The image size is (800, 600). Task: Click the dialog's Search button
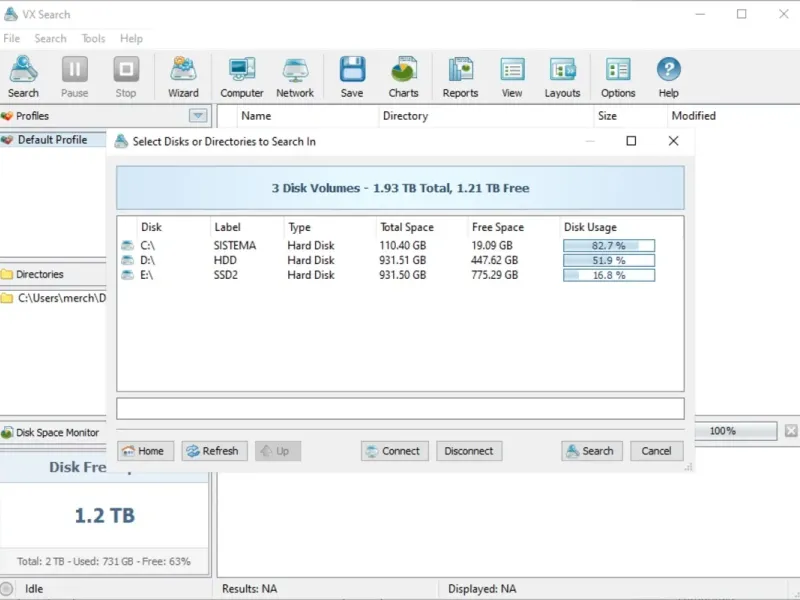coord(592,451)
